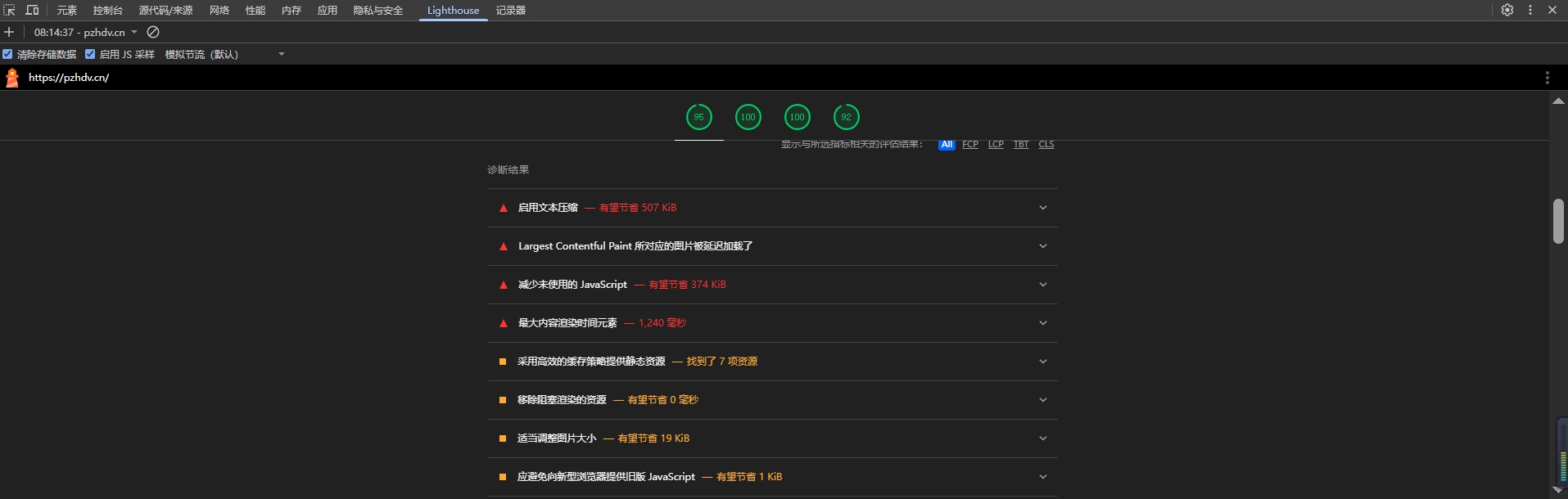Image resolution: width=1568 pixels, height=499 pixels.
Task: Open the report selector 08:14:37 dropdown
Action: 86,33
